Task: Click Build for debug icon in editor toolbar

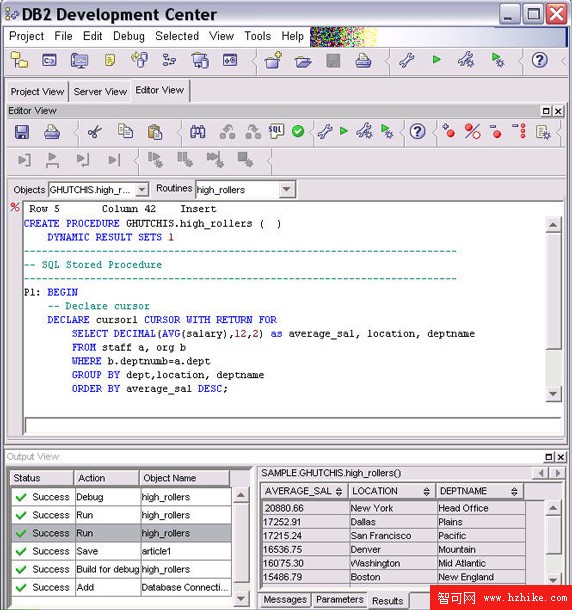Action: pos(365,131)
